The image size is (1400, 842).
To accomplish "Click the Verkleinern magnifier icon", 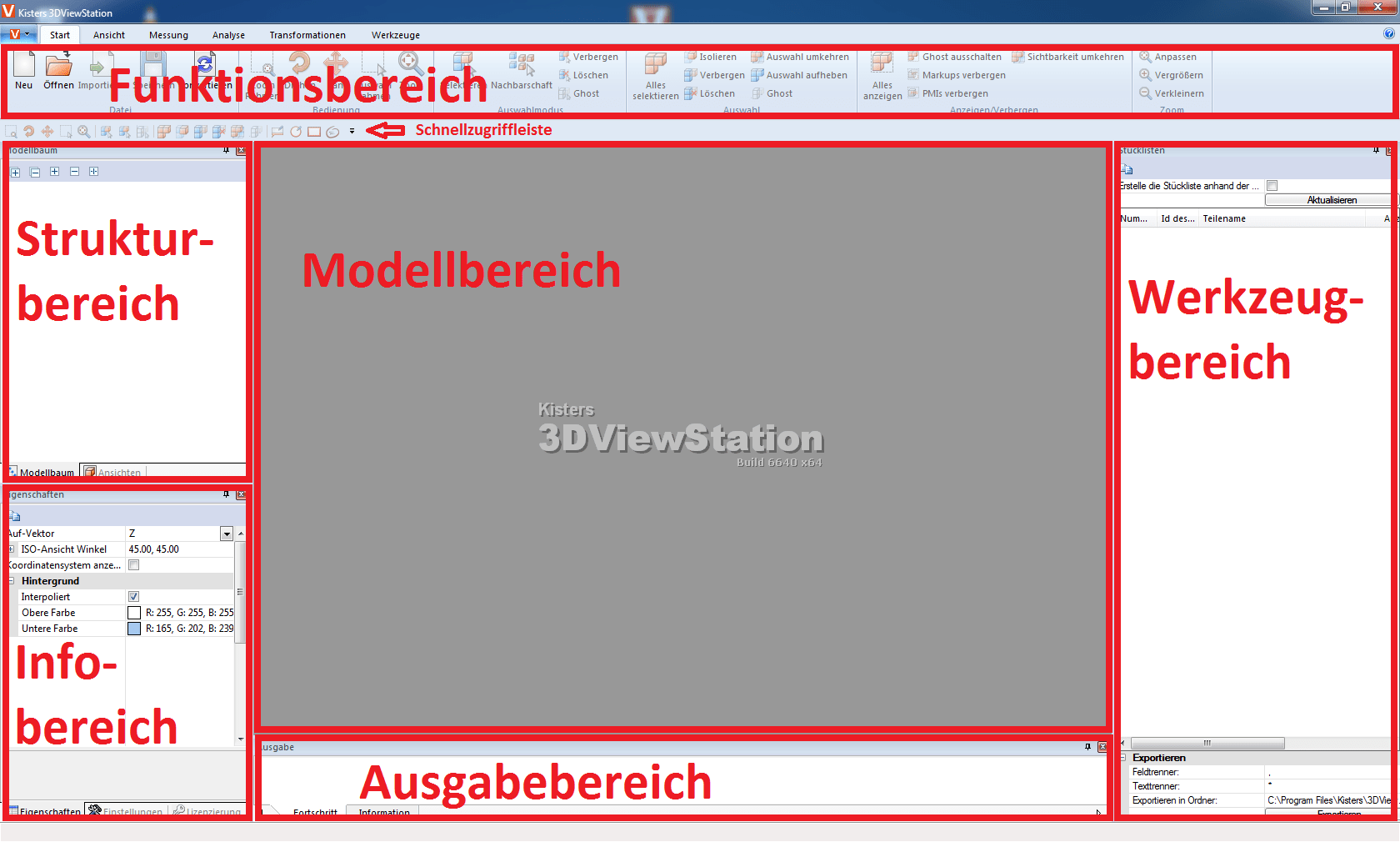I will point(1146,93).
